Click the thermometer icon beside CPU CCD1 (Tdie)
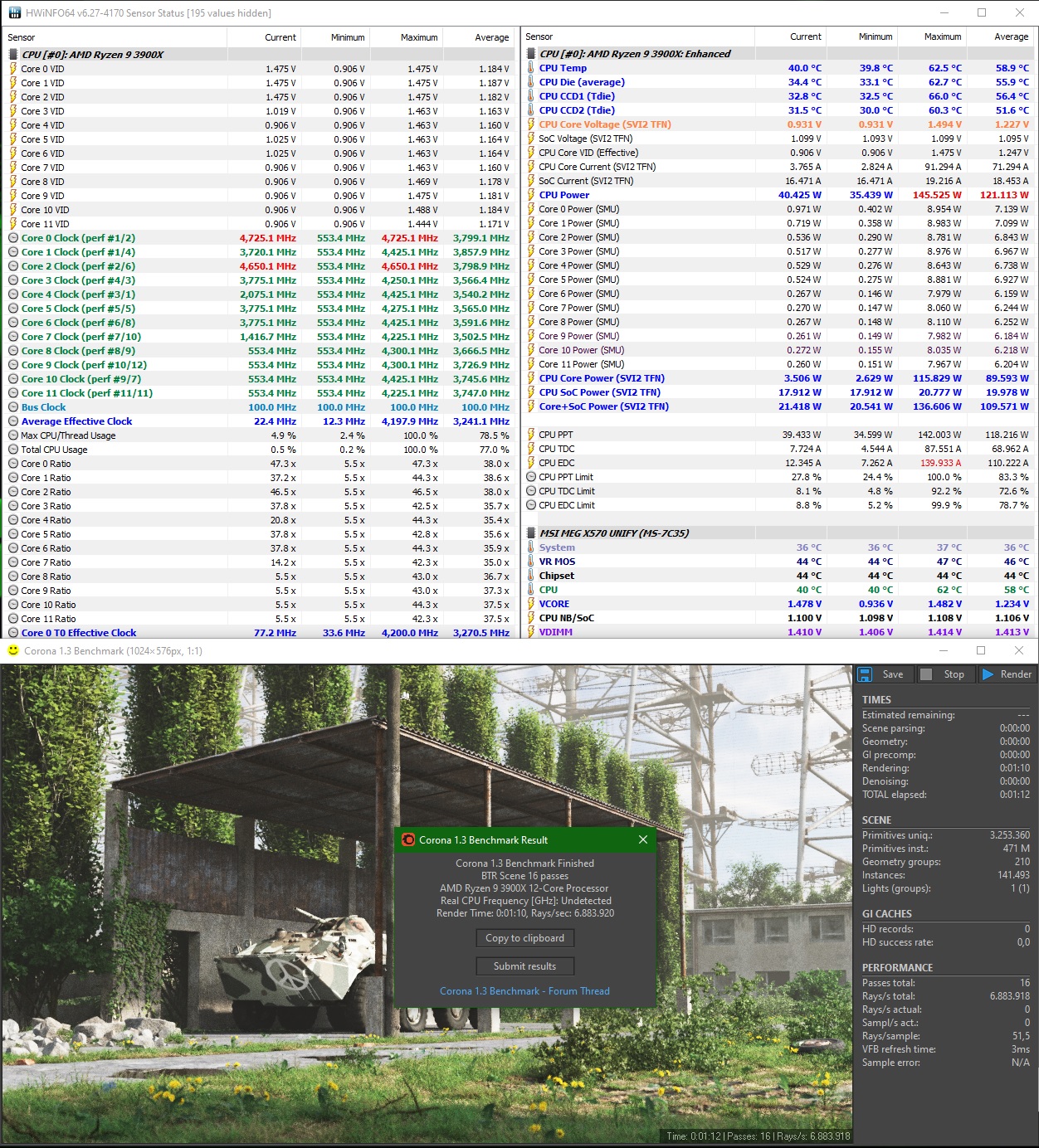 tap(531, 96)
